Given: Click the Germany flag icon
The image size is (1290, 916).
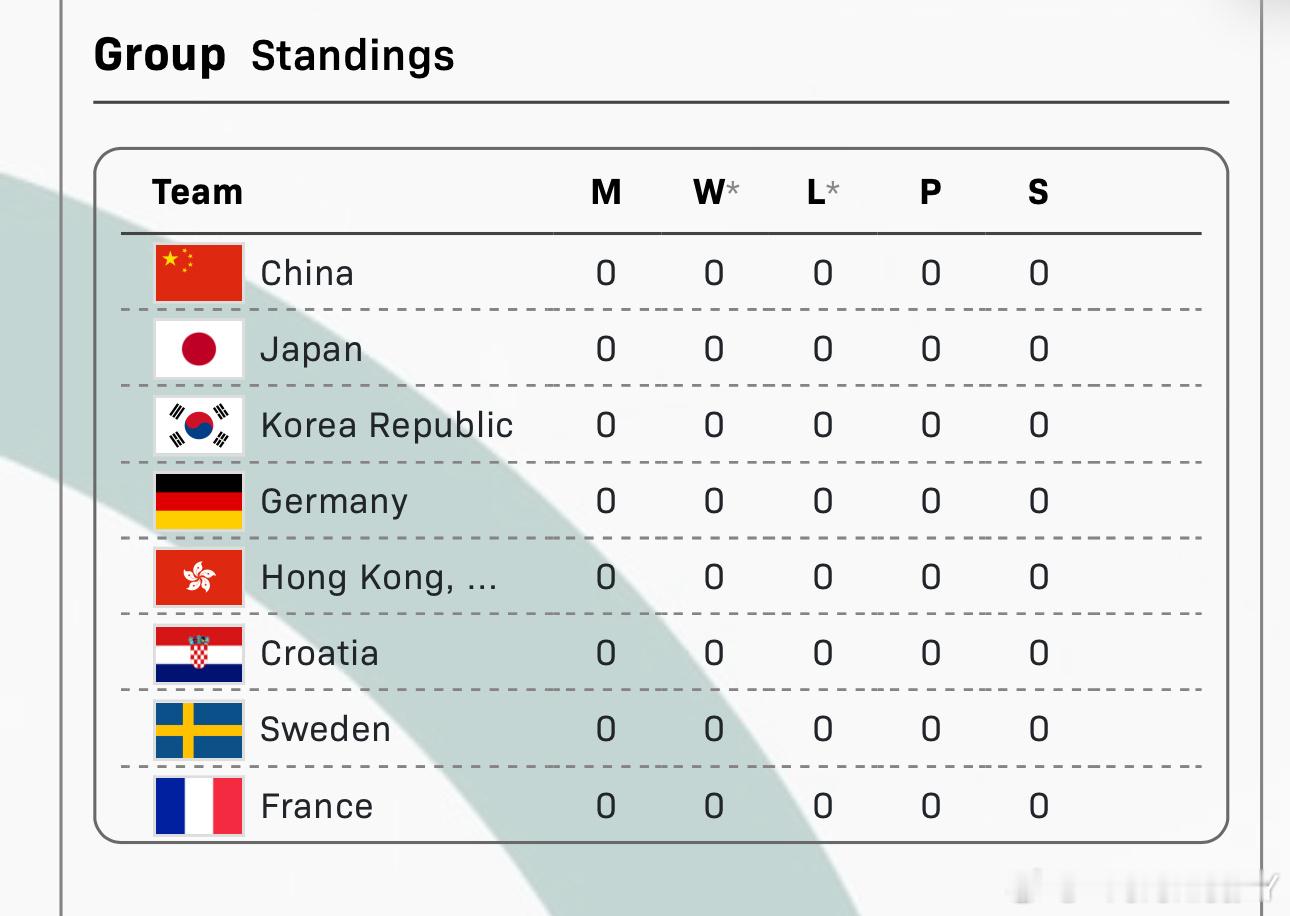Looking at the screenshot, I should pyautogui.click(x=199, y=501).
